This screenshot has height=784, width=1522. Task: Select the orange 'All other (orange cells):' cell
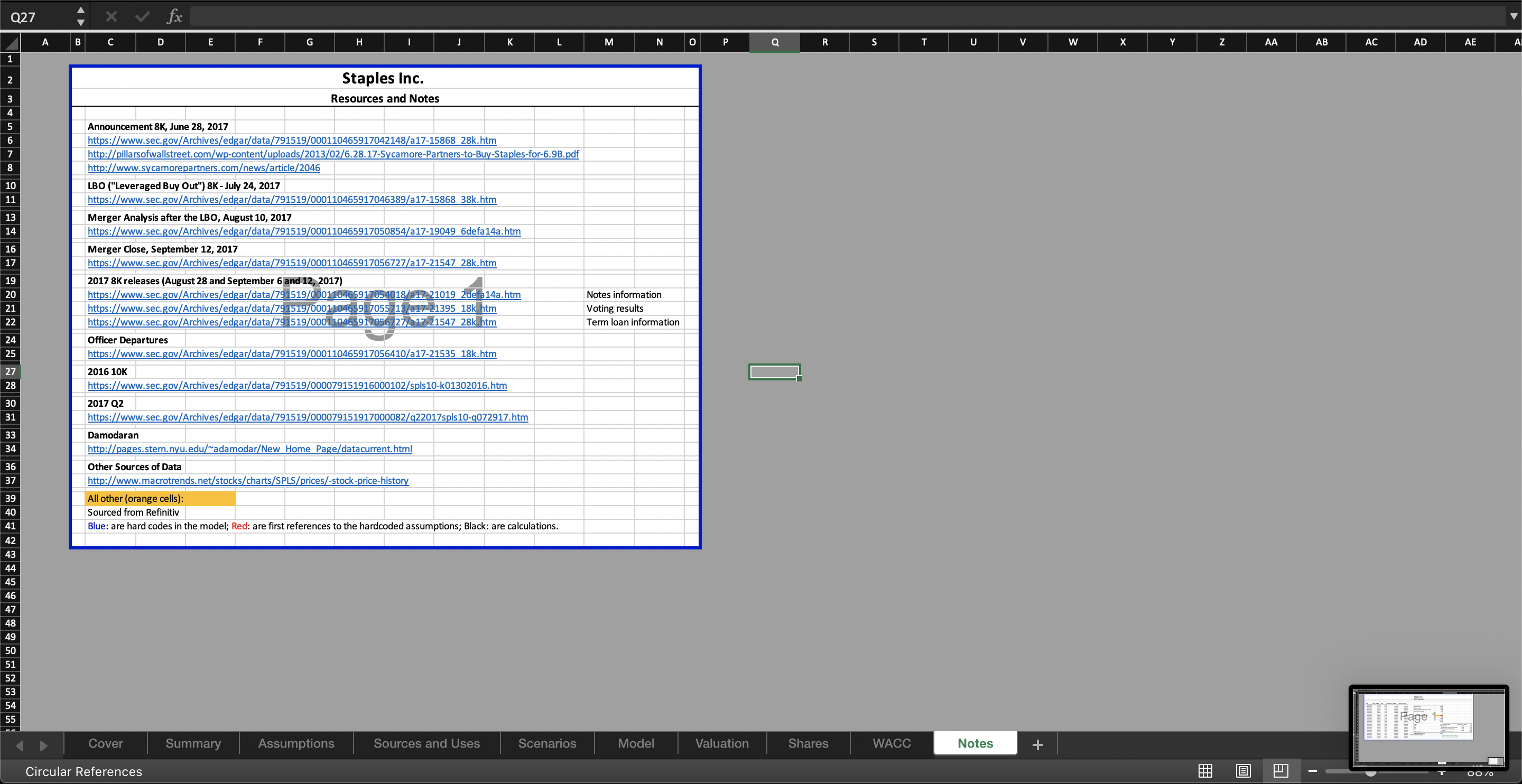pyautogui.click(x=160, y=498)
